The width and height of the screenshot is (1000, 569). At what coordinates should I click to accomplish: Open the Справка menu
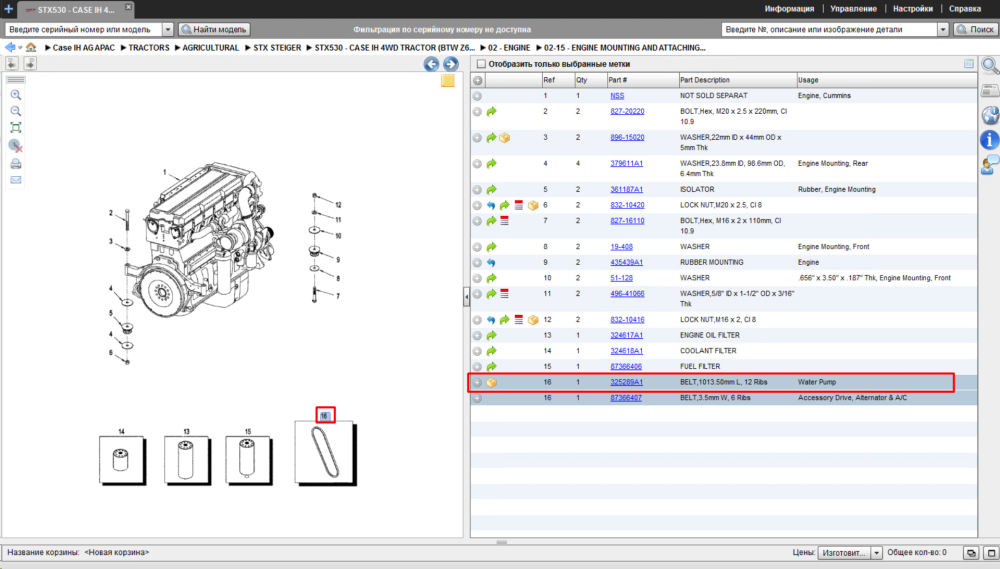pyautogui.click(x=965, y=9)
